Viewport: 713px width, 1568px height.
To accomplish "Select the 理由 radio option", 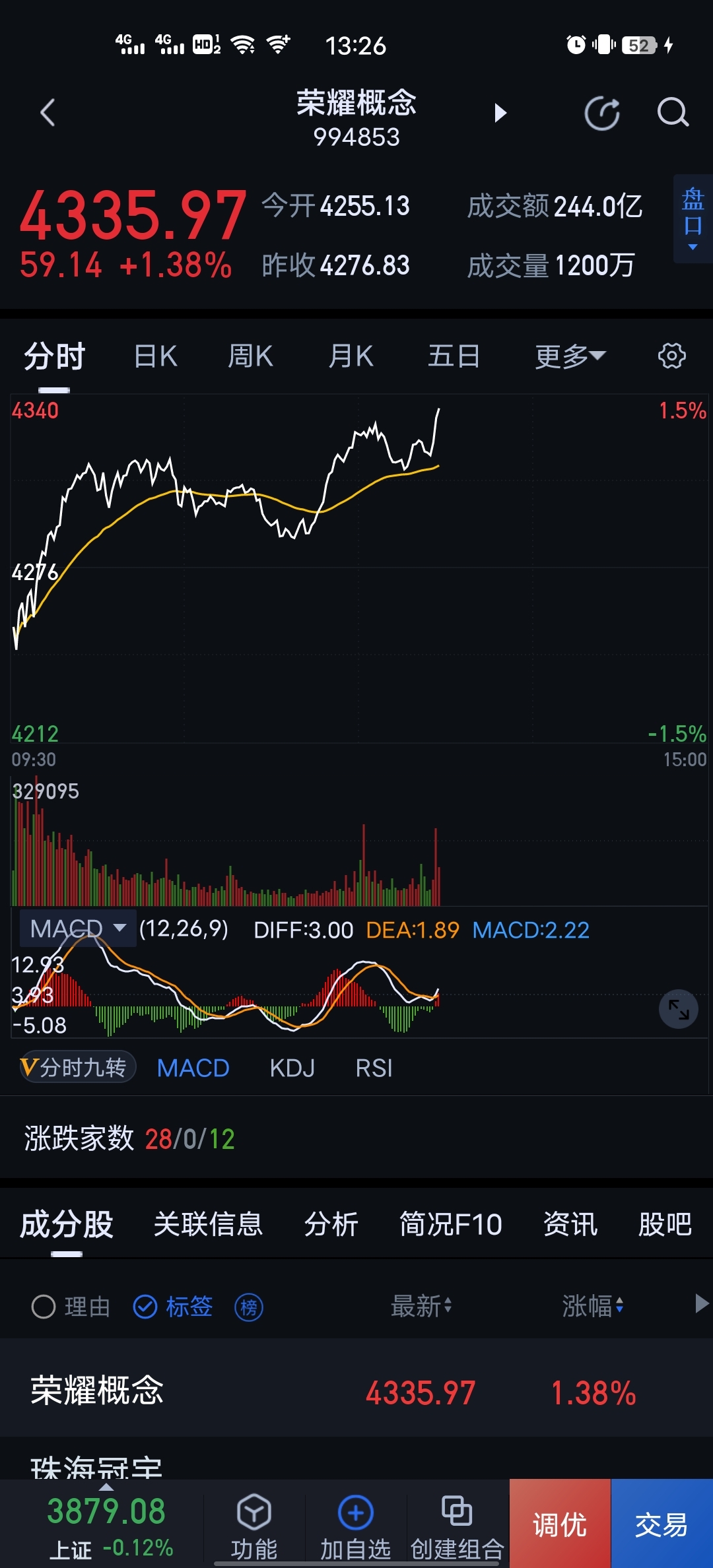I will tap(71, 1307).
